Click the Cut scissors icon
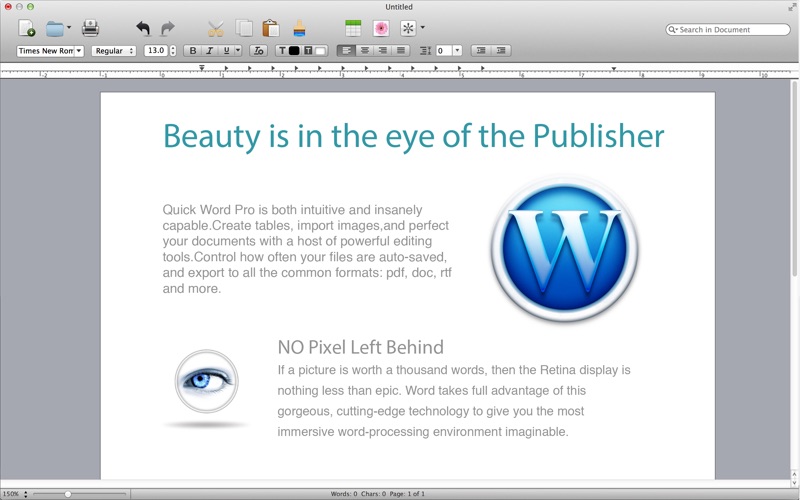Screen dimensions: 800x500 pos(215,28)
